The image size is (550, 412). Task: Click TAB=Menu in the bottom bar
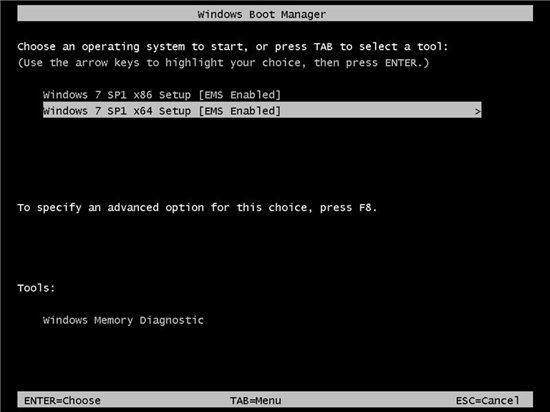coord(255,400)
